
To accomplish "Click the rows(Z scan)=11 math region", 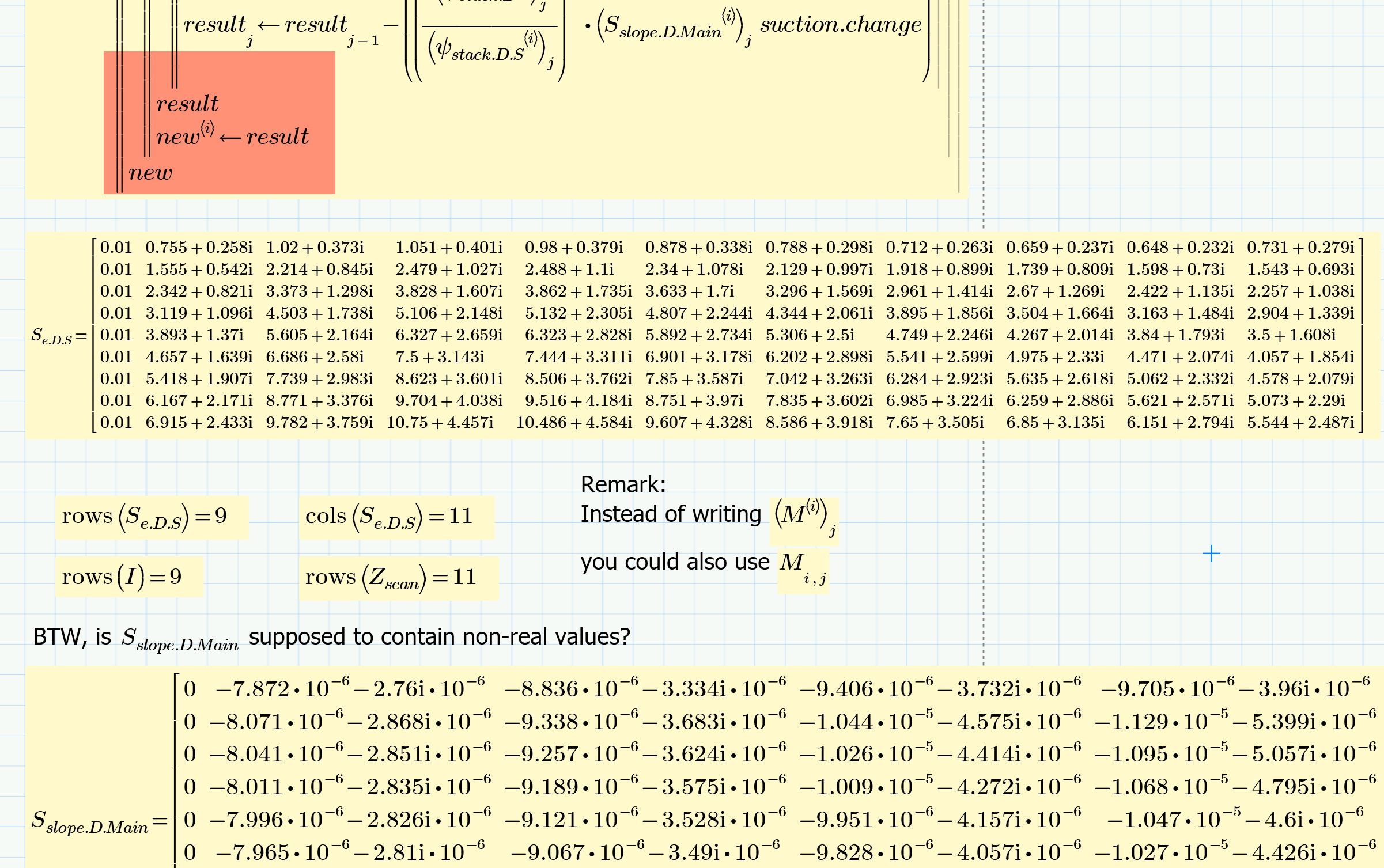I will tap(391, 577).
